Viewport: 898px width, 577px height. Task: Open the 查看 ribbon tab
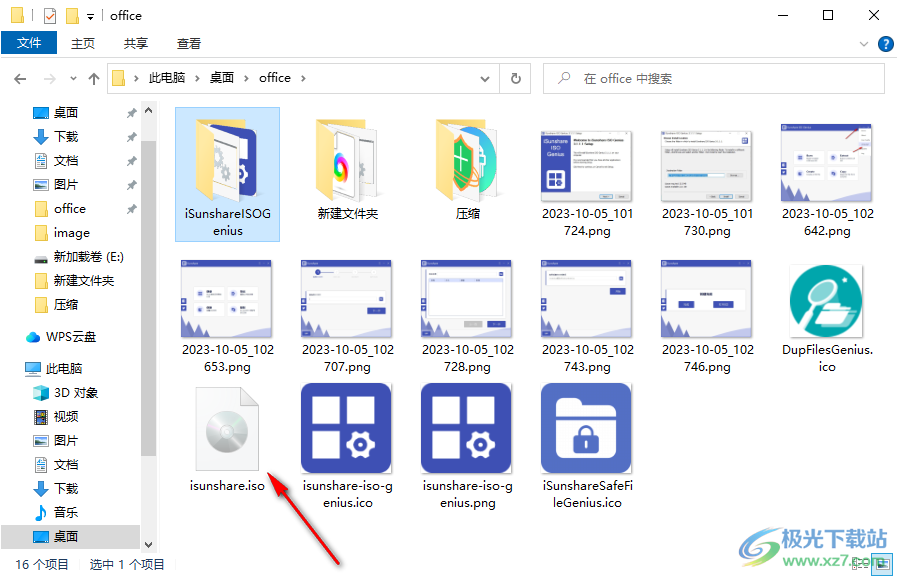tap(189, 44)
